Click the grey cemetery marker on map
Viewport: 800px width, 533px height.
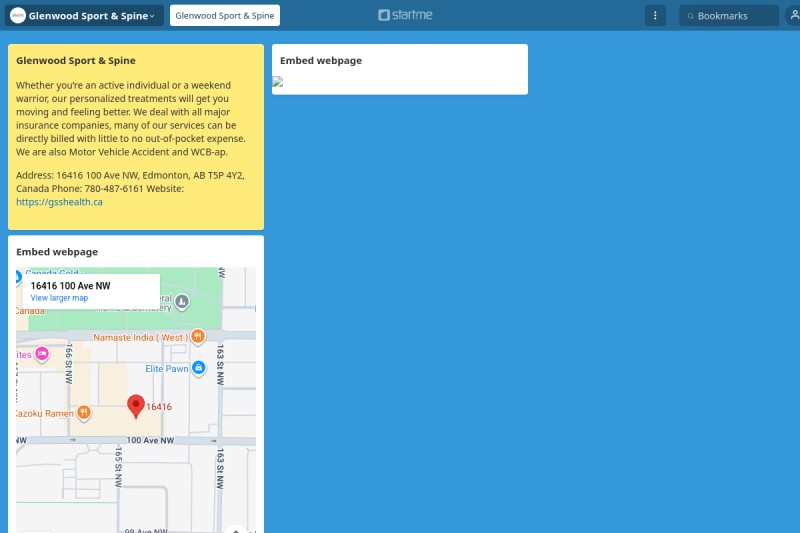tap(182, 302)
